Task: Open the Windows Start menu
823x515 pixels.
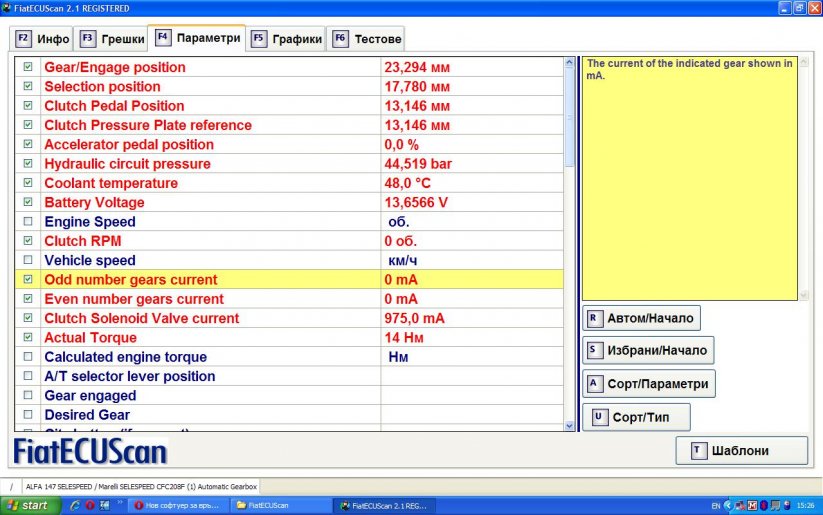Action: pos(28,505)
